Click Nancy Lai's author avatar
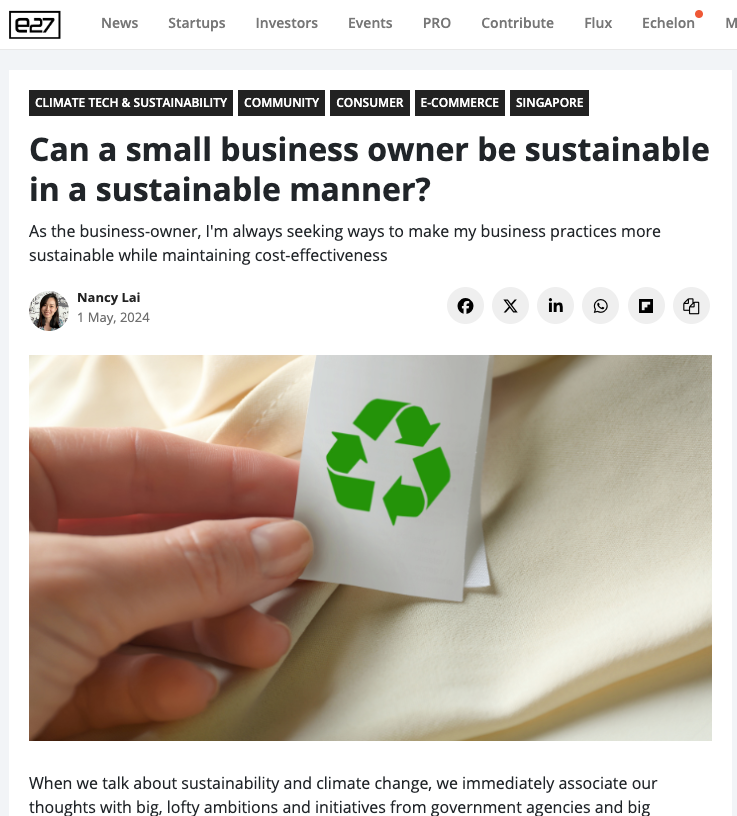 click(x=49, y=311)
